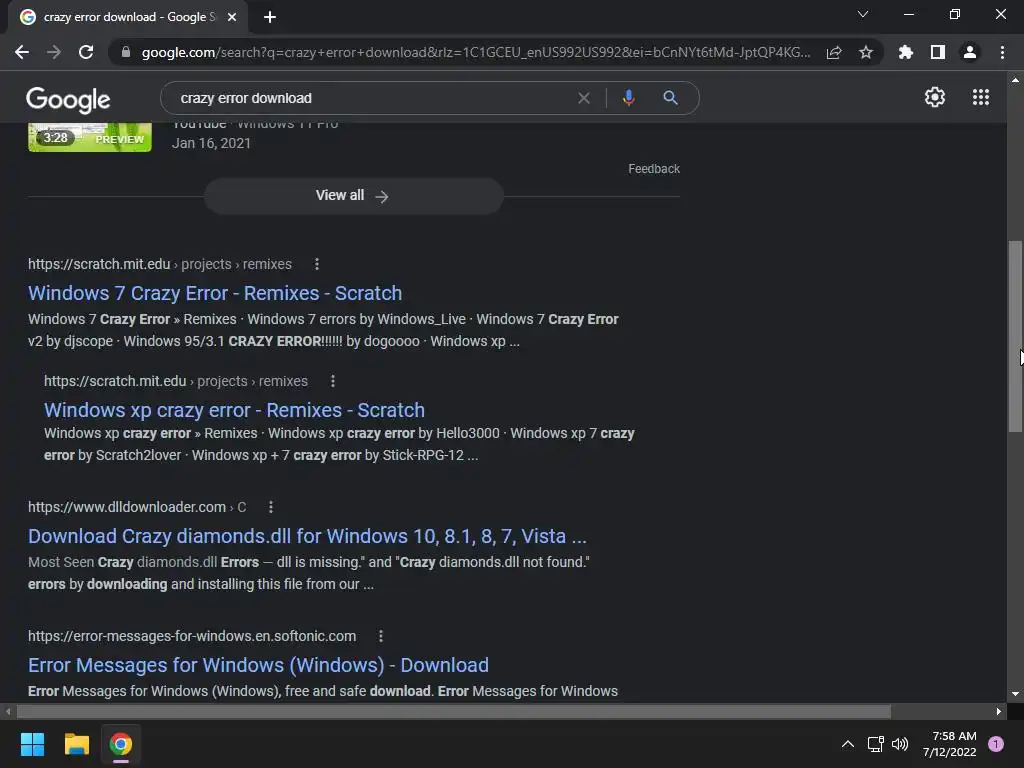Open File Explorer from the taskbar
1024x768 pixels.
tap(76, 744)
